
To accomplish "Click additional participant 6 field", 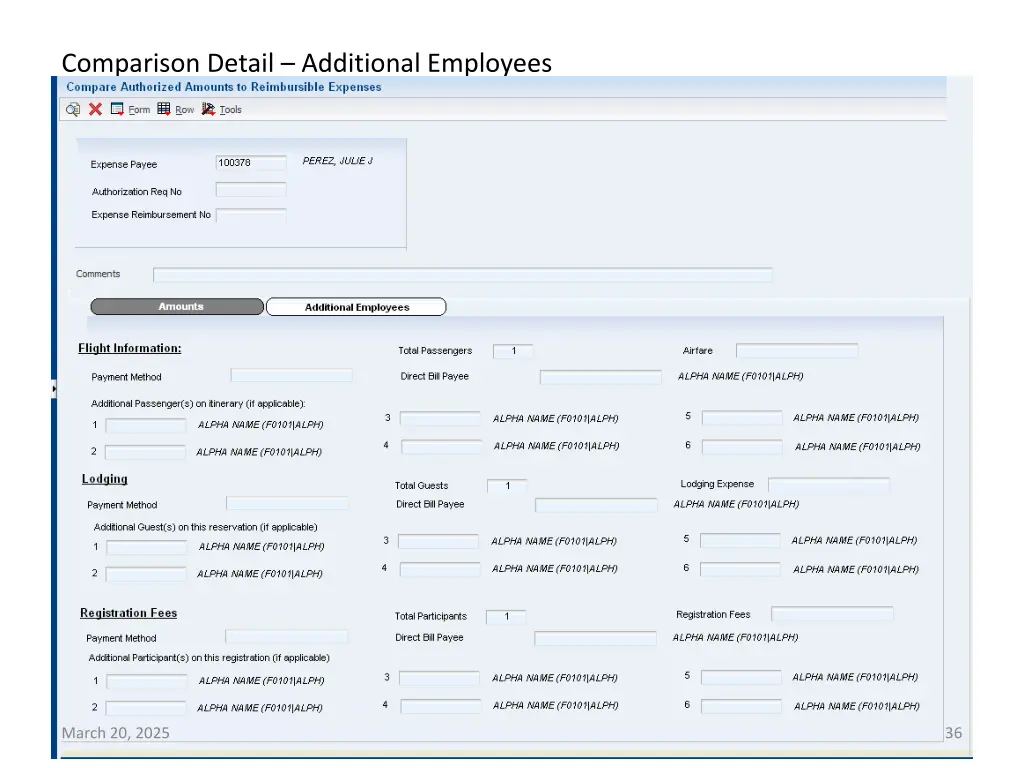I will [x=741, y=706].
